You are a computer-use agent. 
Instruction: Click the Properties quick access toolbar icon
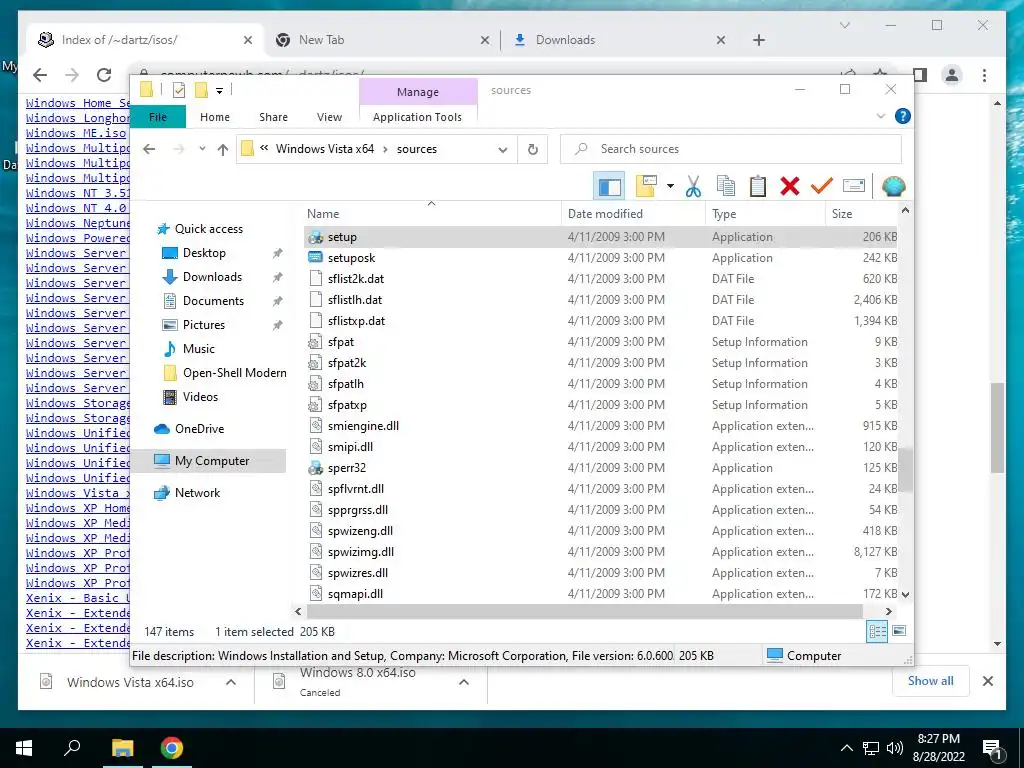[x=178, y=90]
